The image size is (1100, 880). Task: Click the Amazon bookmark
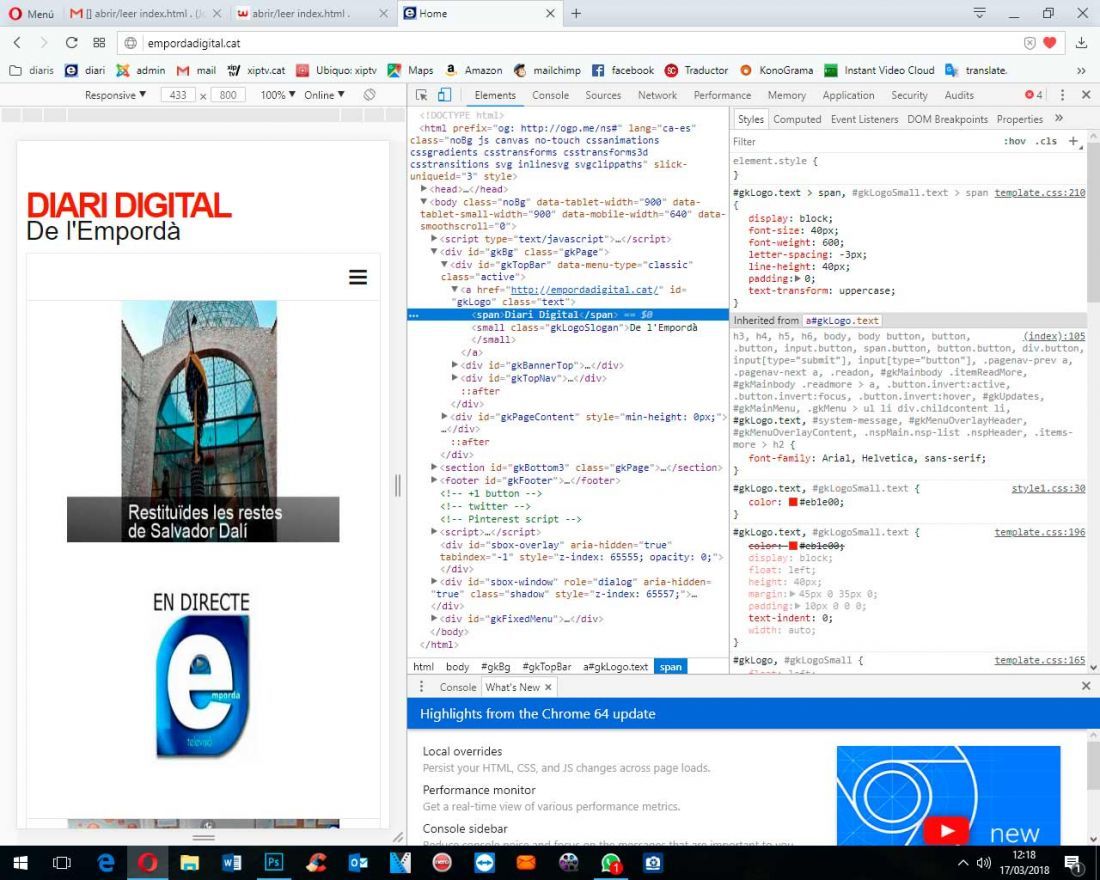click(474, 70)
